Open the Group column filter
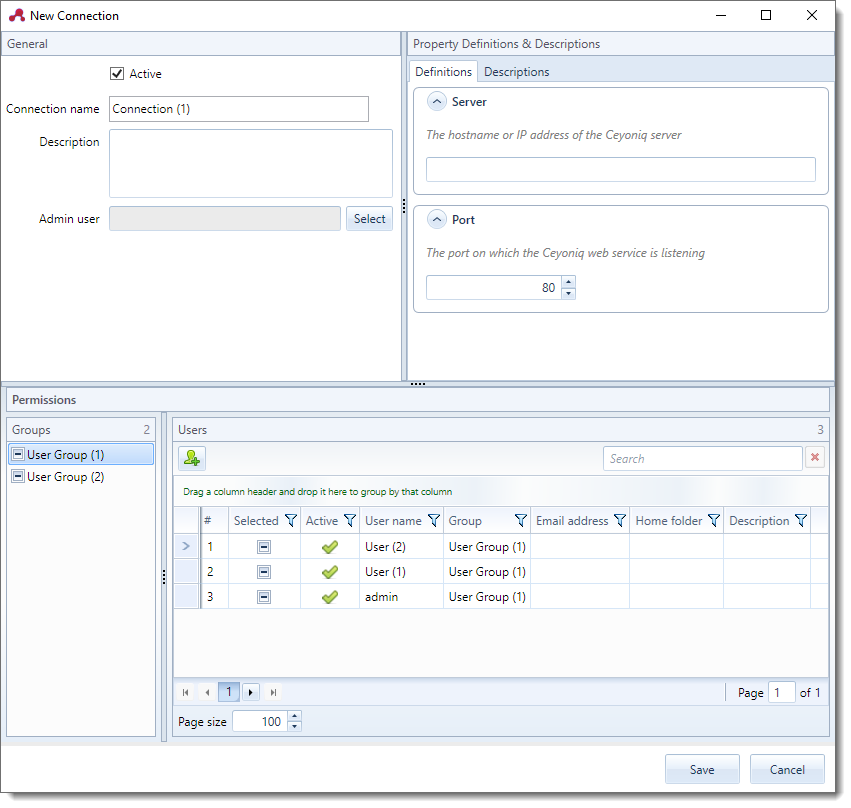Viewport: 851px width, 808px height. point(520,520)
